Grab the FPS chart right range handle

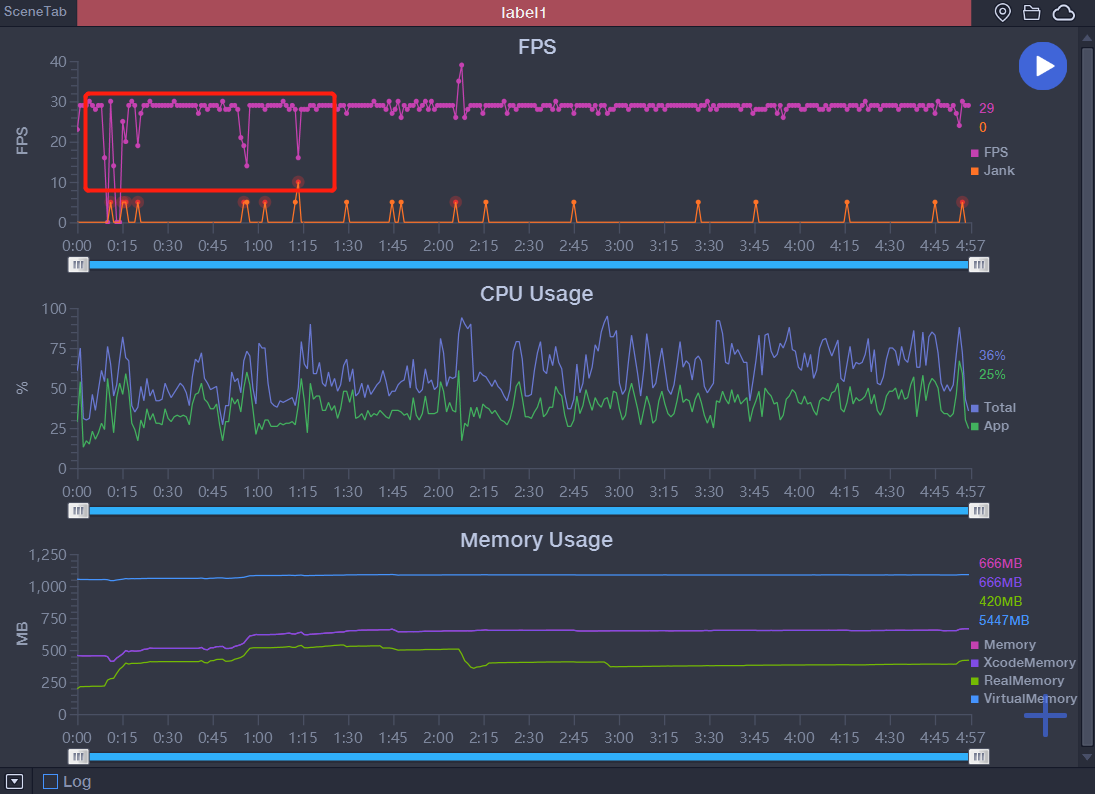coord(979,265)
